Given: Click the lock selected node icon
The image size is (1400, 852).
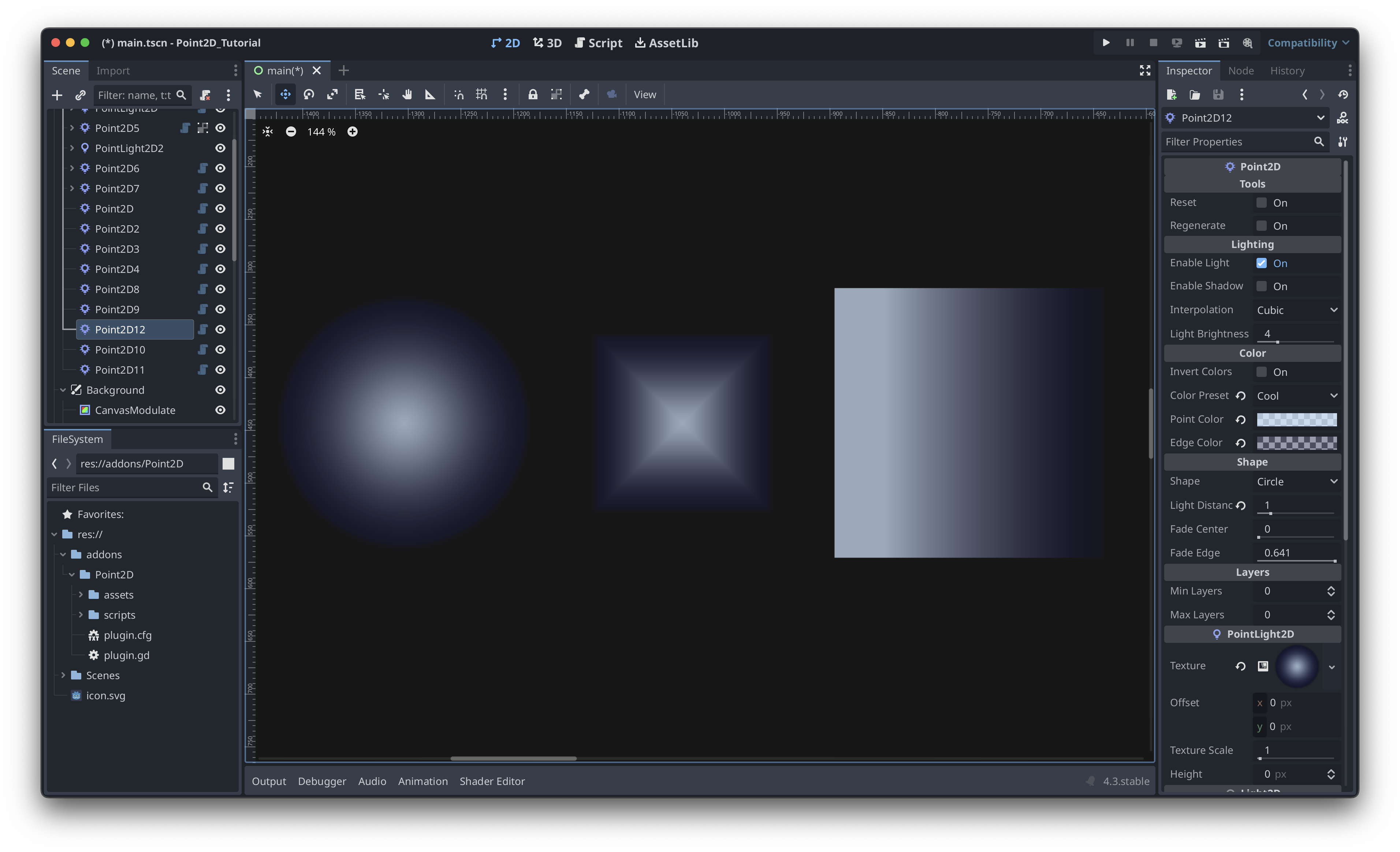Looking at the screenshot, I should pyautogui.click(x=532, y=95).
